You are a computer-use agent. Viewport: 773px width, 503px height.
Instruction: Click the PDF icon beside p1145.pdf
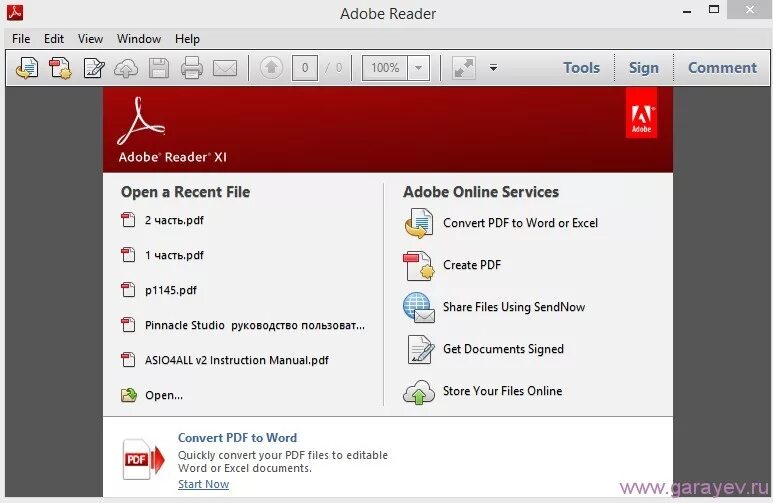pyautogui.click(x=128, y=289)
